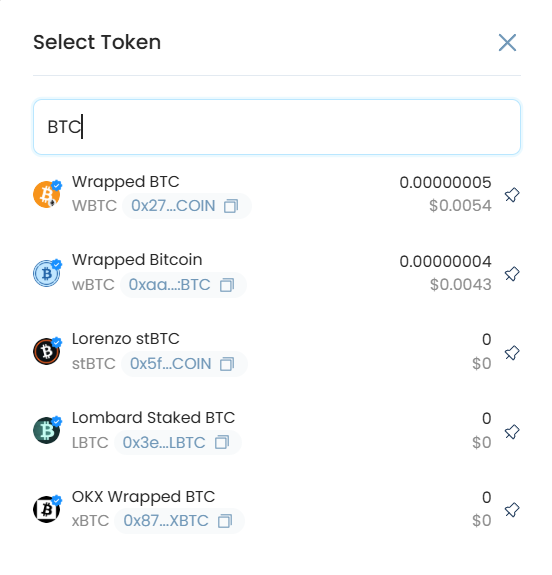
Task: Copy the wBTC 0xaa...:BTC address
Action: pyautogui.click(x=227, y=285)
